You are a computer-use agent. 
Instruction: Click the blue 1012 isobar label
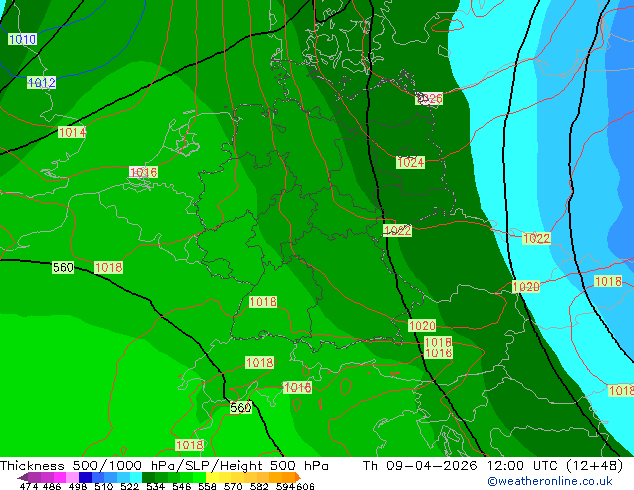click(42, 83)
